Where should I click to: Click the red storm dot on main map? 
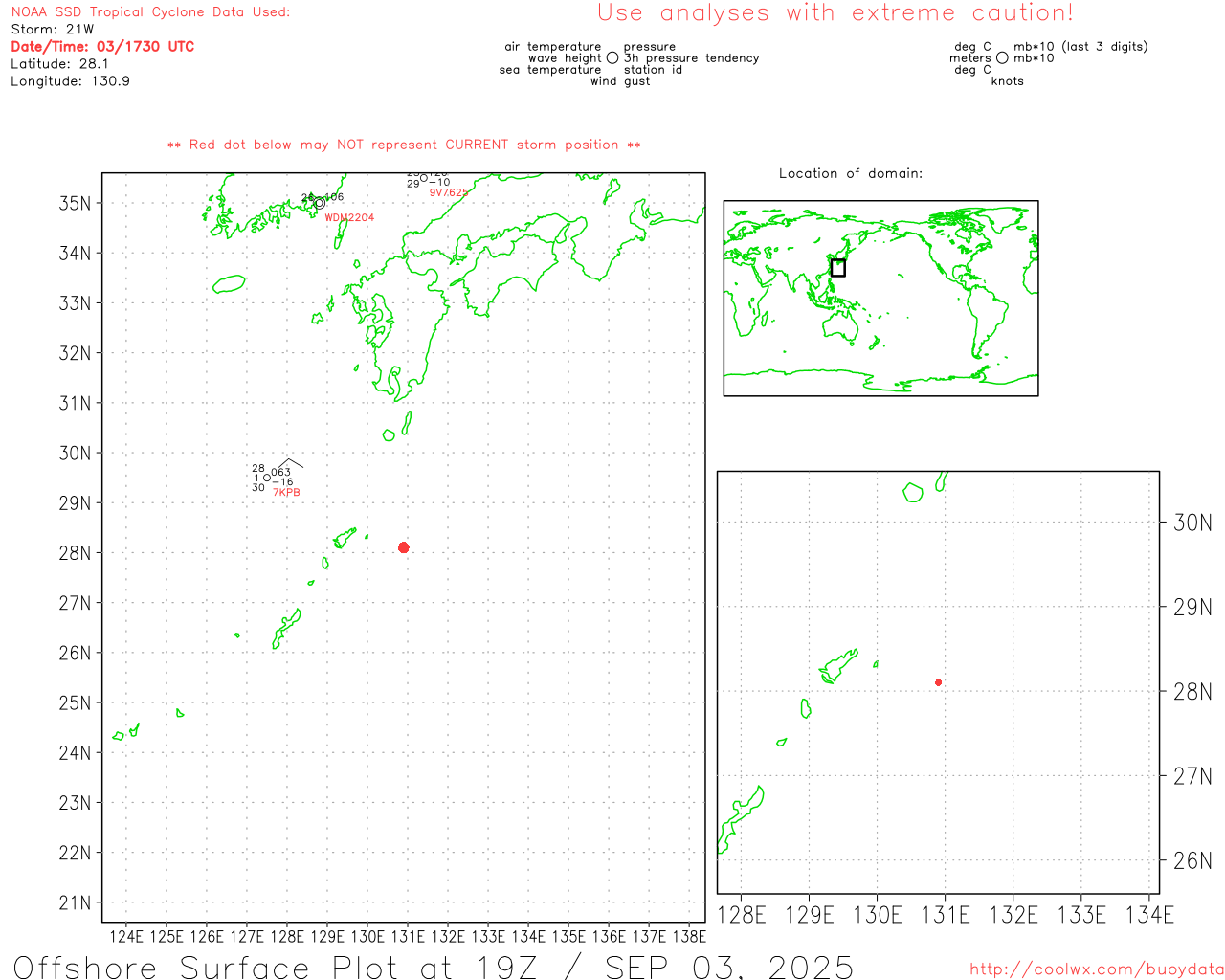[404, 547]
